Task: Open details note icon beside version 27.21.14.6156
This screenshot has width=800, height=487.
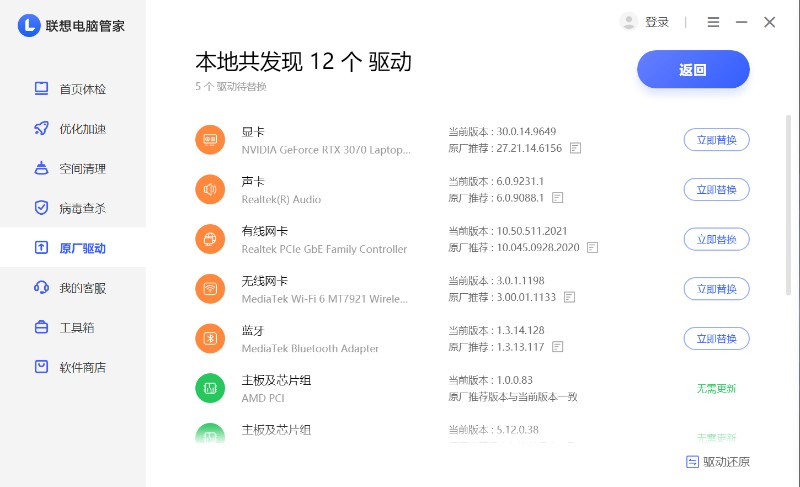Action: (575, 148)
